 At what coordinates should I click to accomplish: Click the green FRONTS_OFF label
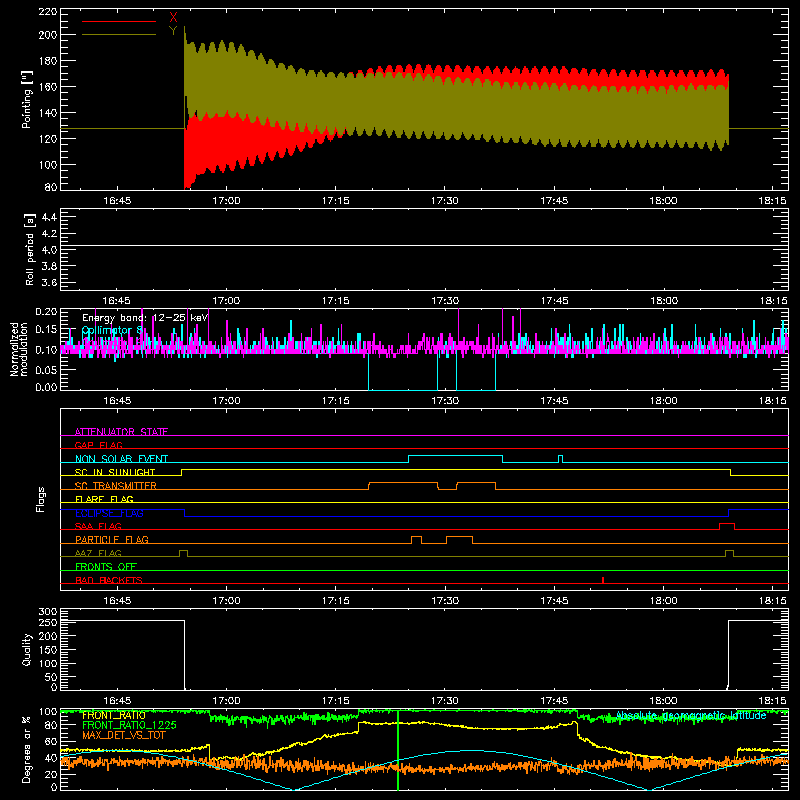(x=106, y=567)
